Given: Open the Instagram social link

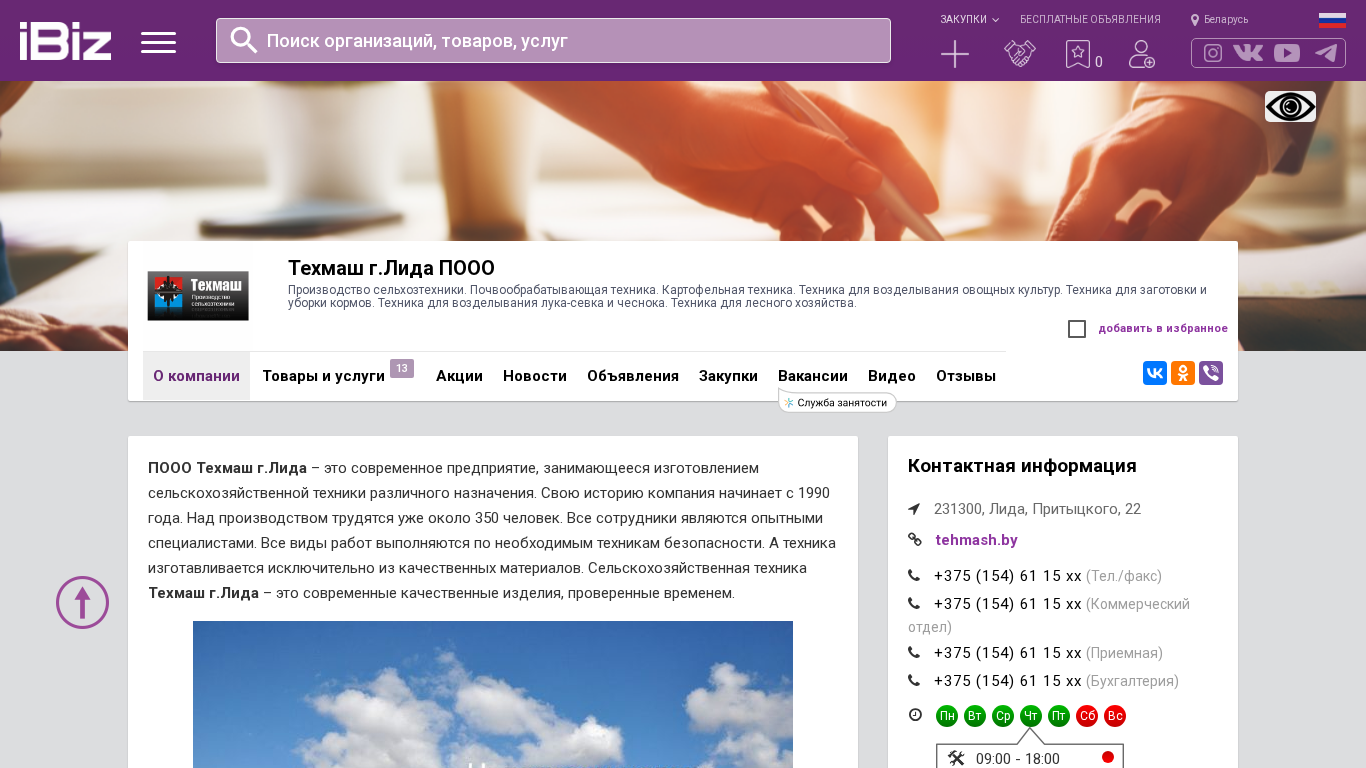Looking at the screenshot, I should (x=1213, y=53).
